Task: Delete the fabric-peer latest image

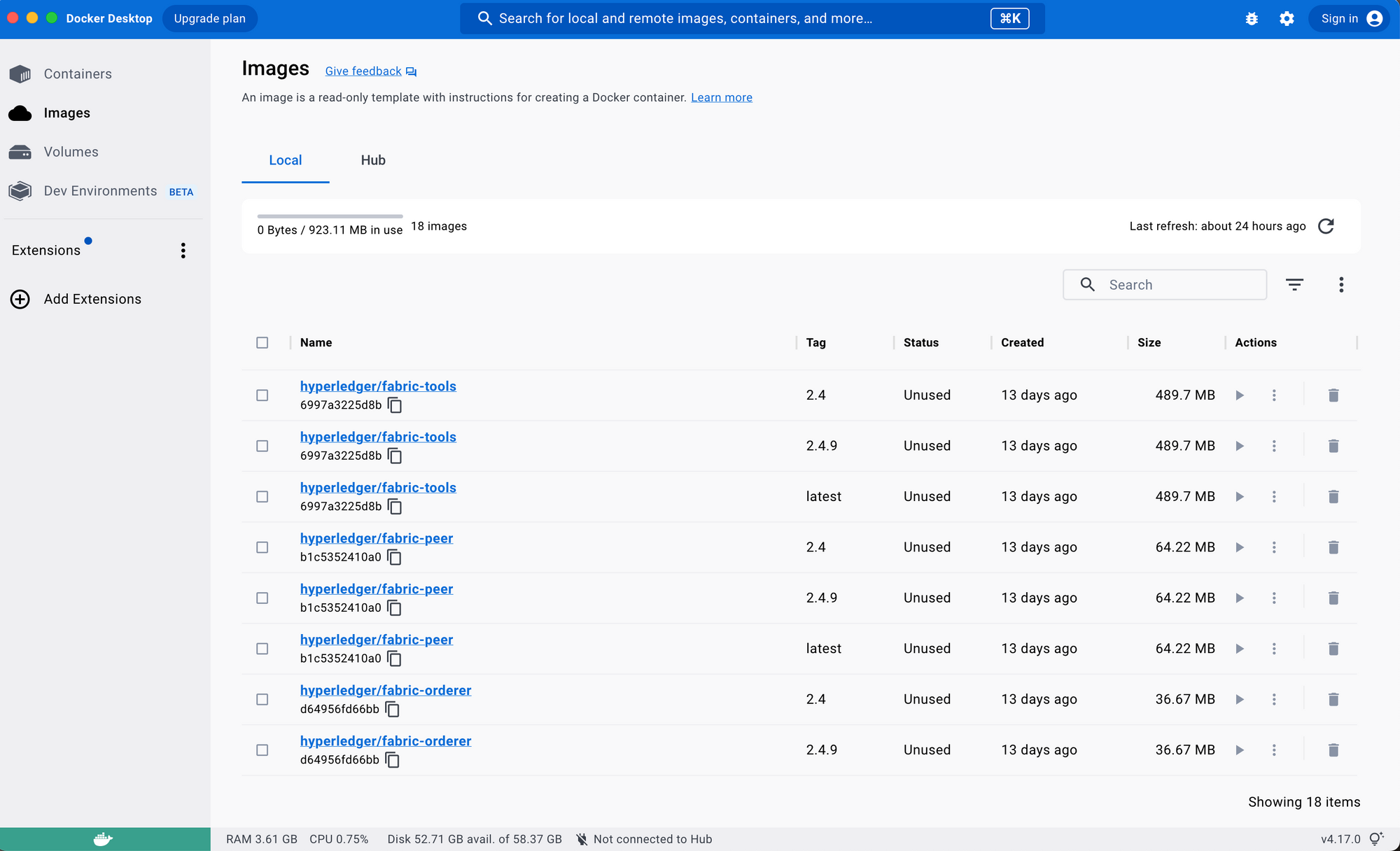Action: [x=1333, y=649]
